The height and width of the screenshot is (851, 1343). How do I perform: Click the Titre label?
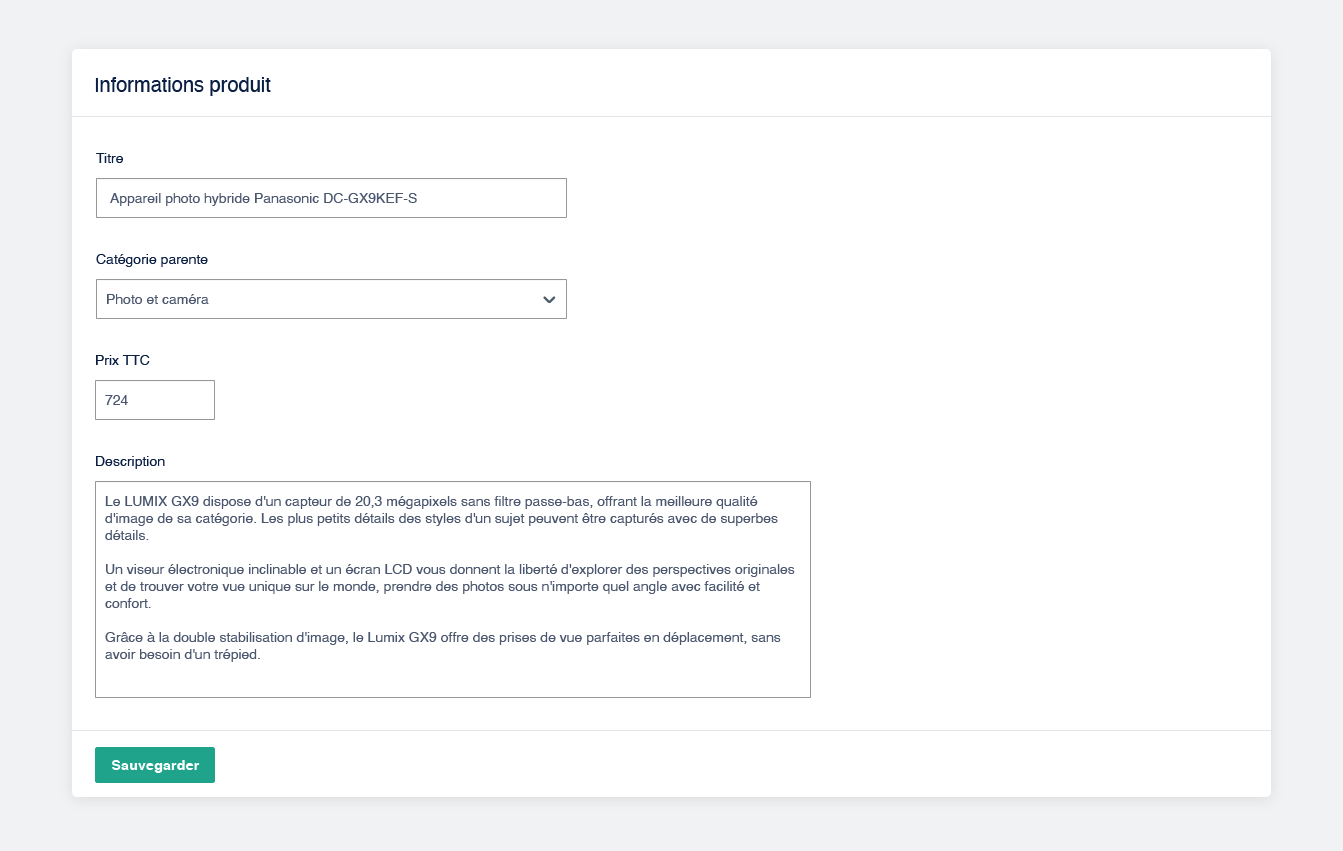point(110,158)
